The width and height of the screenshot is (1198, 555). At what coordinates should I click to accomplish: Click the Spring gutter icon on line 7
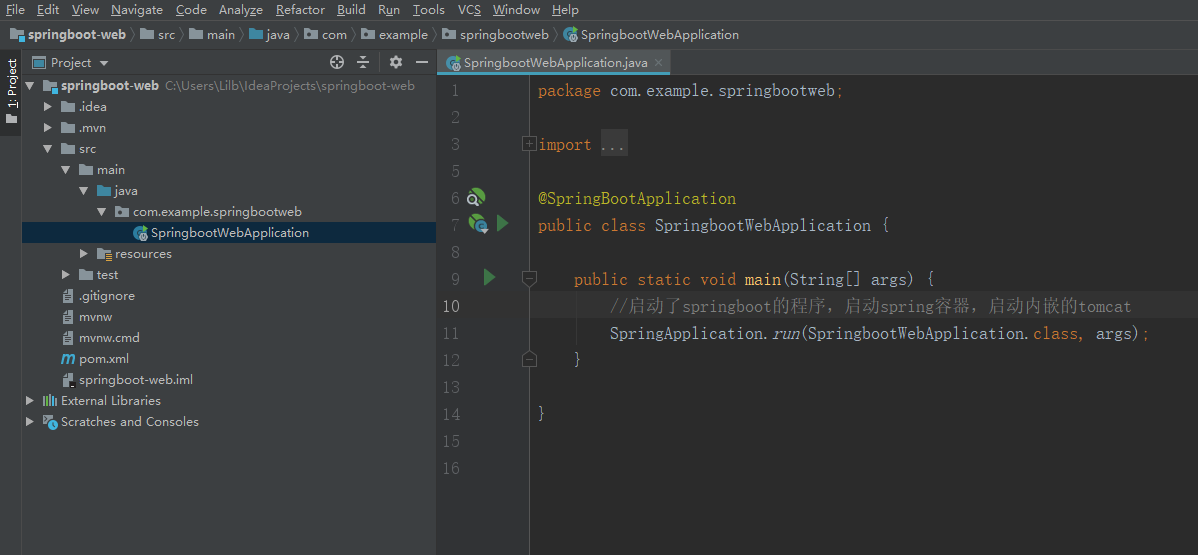[x=478, y=225]
